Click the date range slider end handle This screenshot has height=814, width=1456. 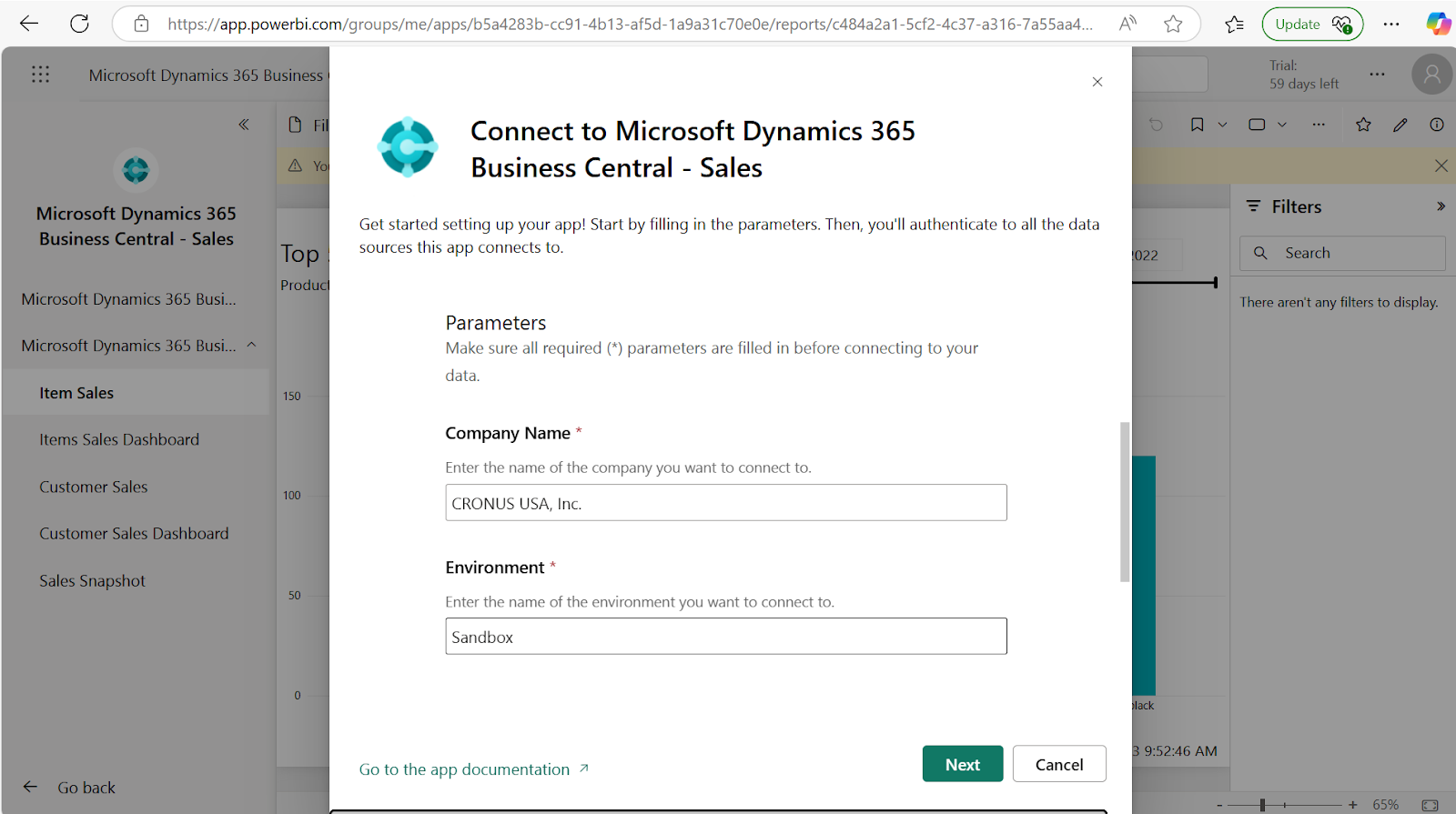pos(1215,283)
